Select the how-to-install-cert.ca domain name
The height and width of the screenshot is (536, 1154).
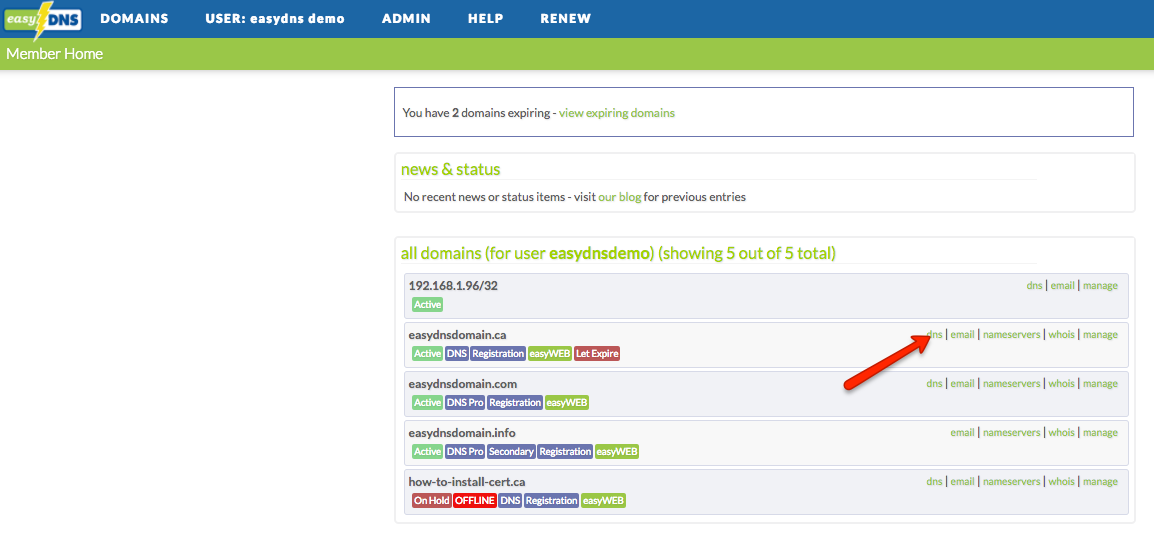point(467,482)
